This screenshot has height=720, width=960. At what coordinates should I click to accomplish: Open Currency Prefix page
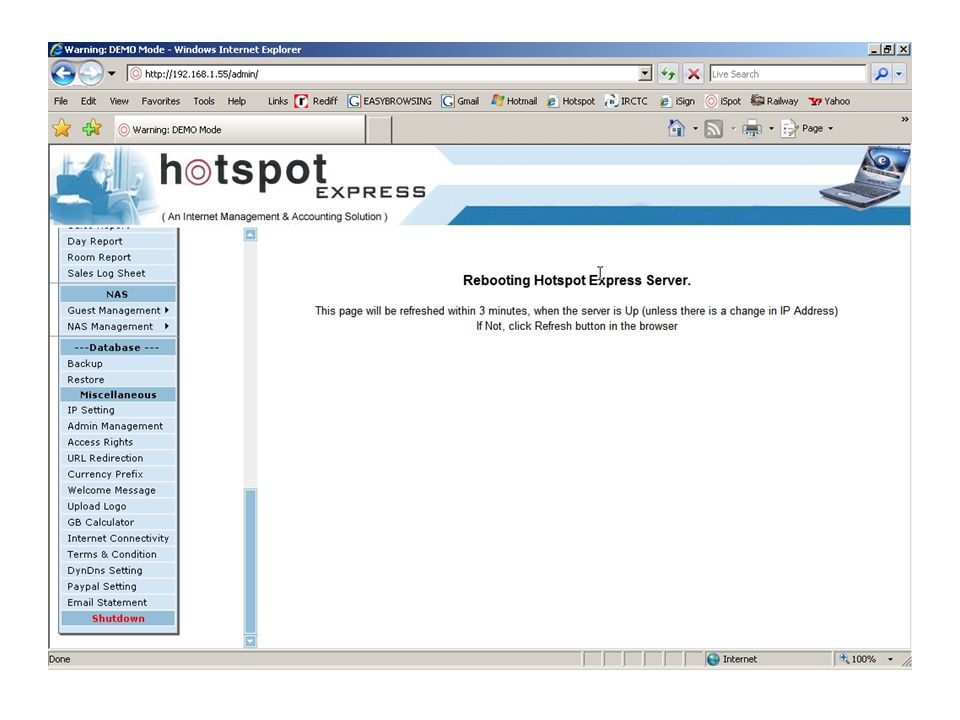[x=118, y=474]
